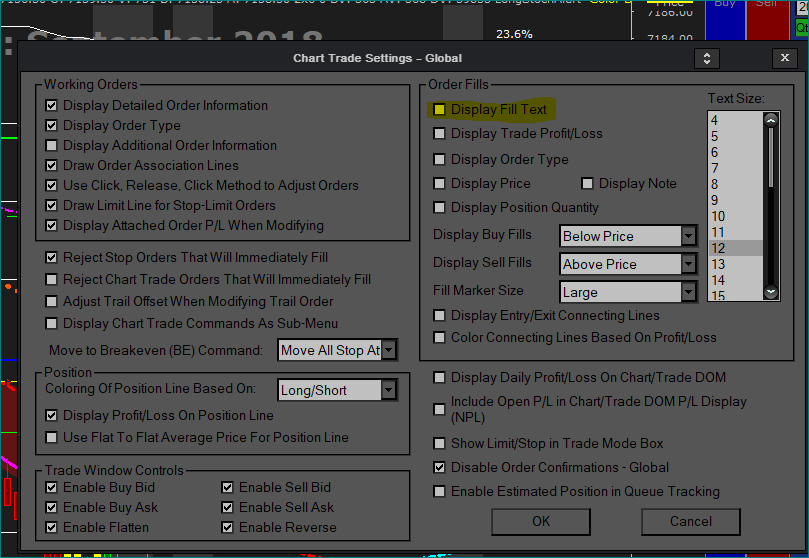This screenshot has width=809, height=558.
Task: Check Display Additional Order Information
Action: click(52, 145)
